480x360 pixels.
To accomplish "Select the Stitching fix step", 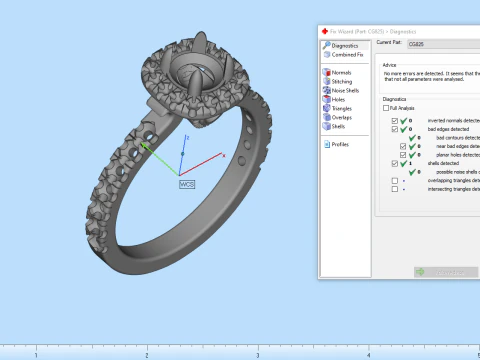I will (341, 81).
